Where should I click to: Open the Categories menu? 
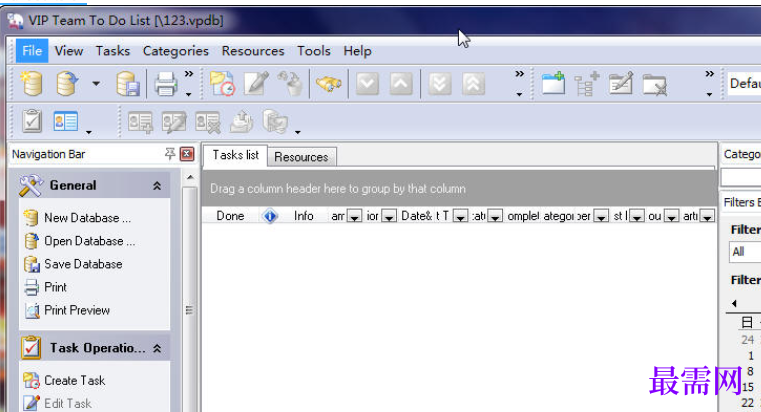coord(176,50)
